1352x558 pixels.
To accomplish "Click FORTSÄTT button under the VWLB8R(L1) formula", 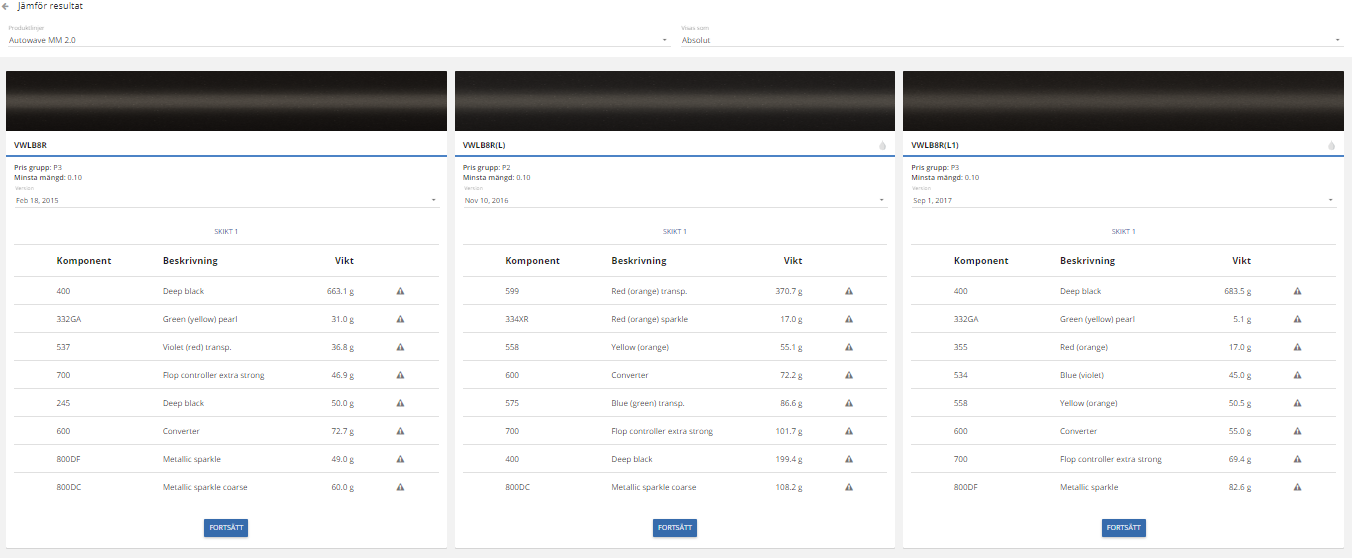I will 1124,528.
